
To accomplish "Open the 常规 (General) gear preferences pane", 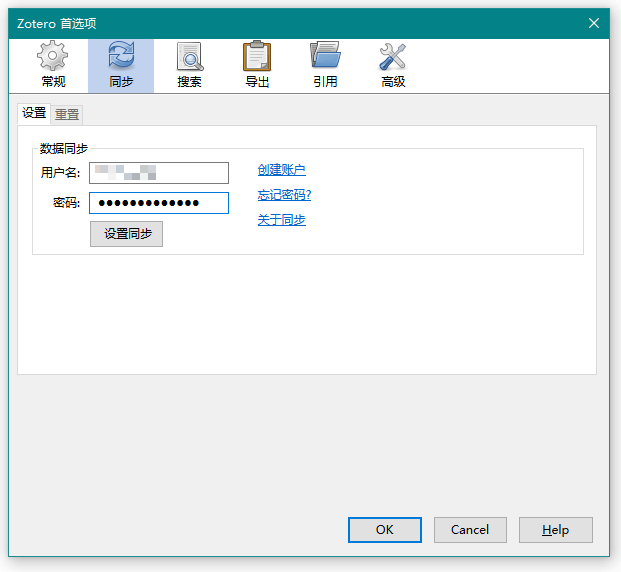I will click(53, 66).
